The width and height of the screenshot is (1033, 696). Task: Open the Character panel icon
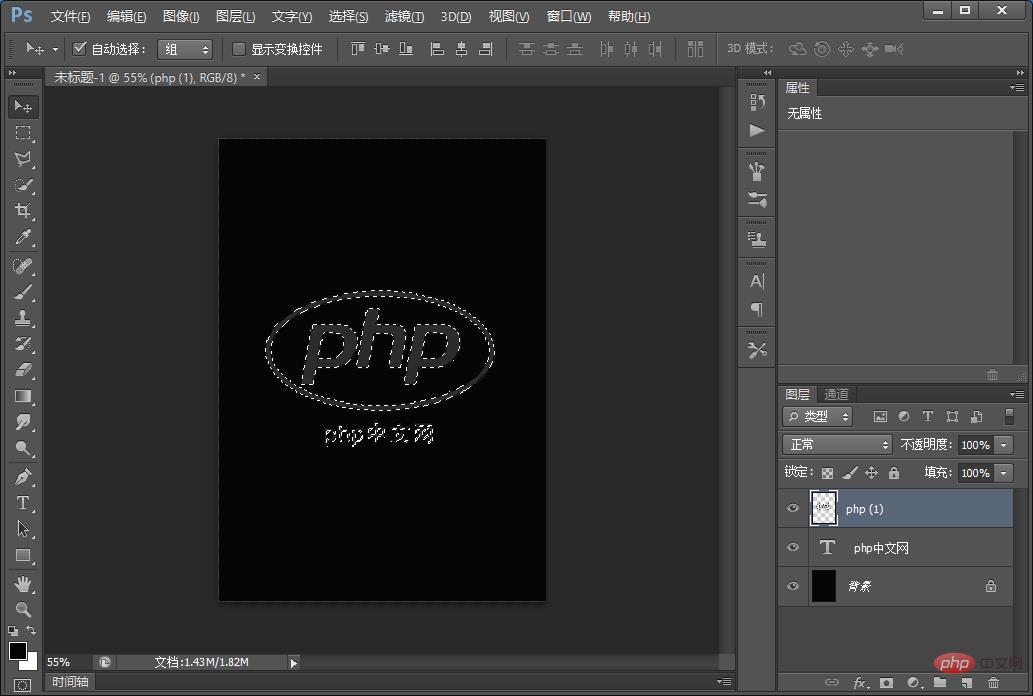pos(757,281)
